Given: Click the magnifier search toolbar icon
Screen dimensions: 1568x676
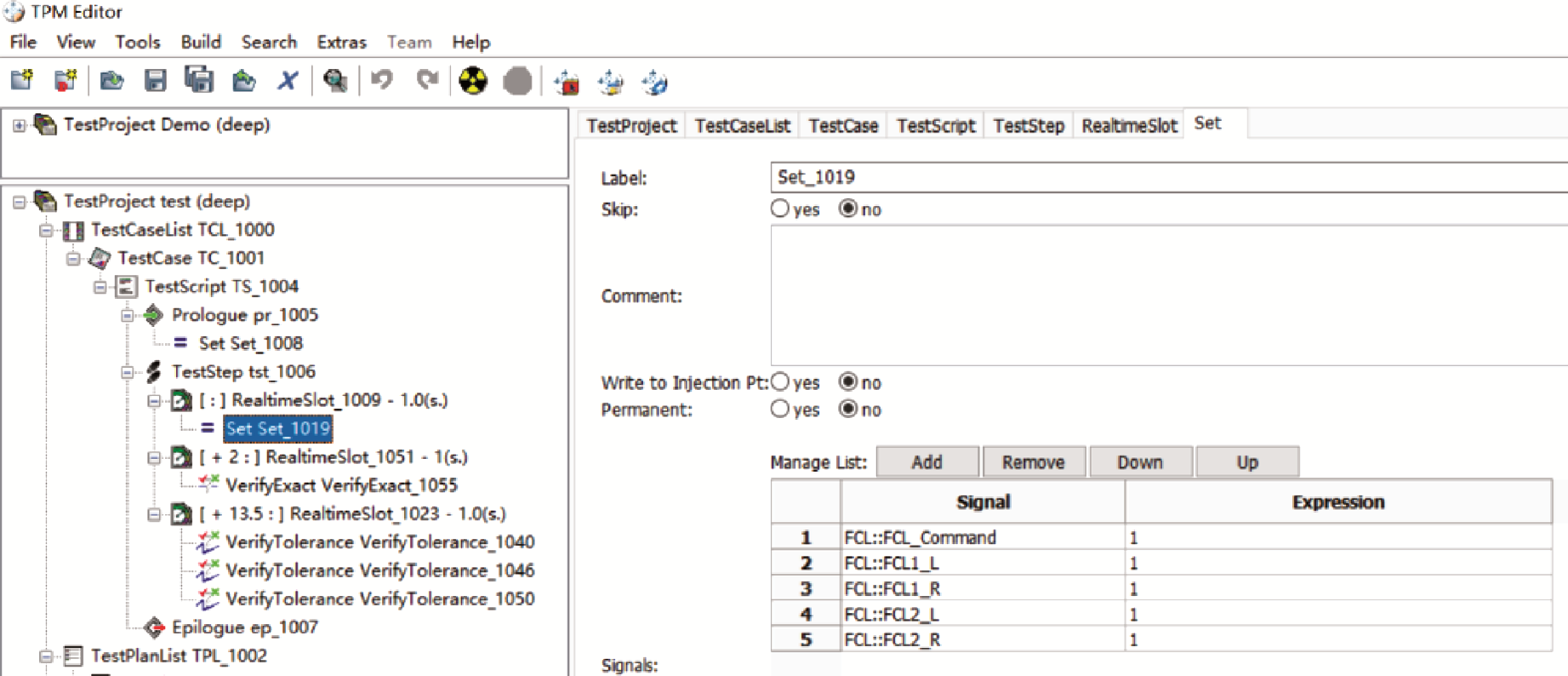Looking at the screenshot, I should coord(335,81).
